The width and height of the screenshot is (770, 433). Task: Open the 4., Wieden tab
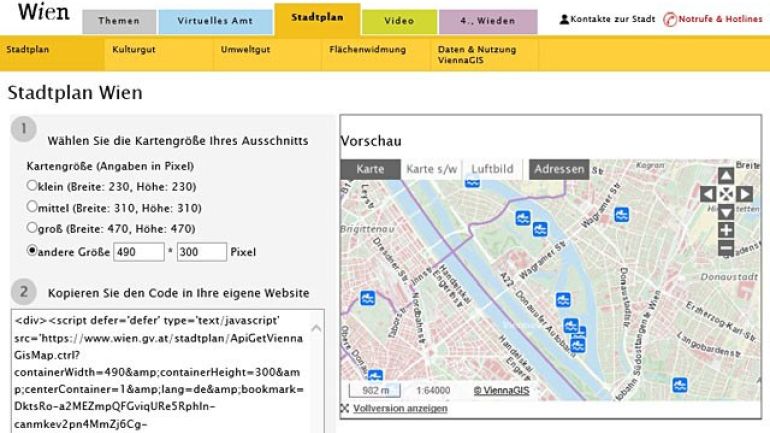pyautogui.click(x=488, y=21)
